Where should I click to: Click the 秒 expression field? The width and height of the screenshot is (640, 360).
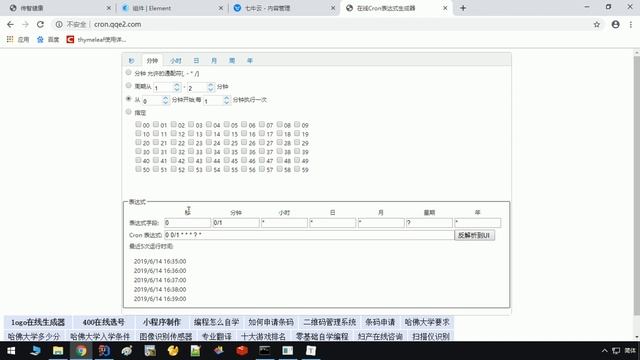tap(188, 222)
